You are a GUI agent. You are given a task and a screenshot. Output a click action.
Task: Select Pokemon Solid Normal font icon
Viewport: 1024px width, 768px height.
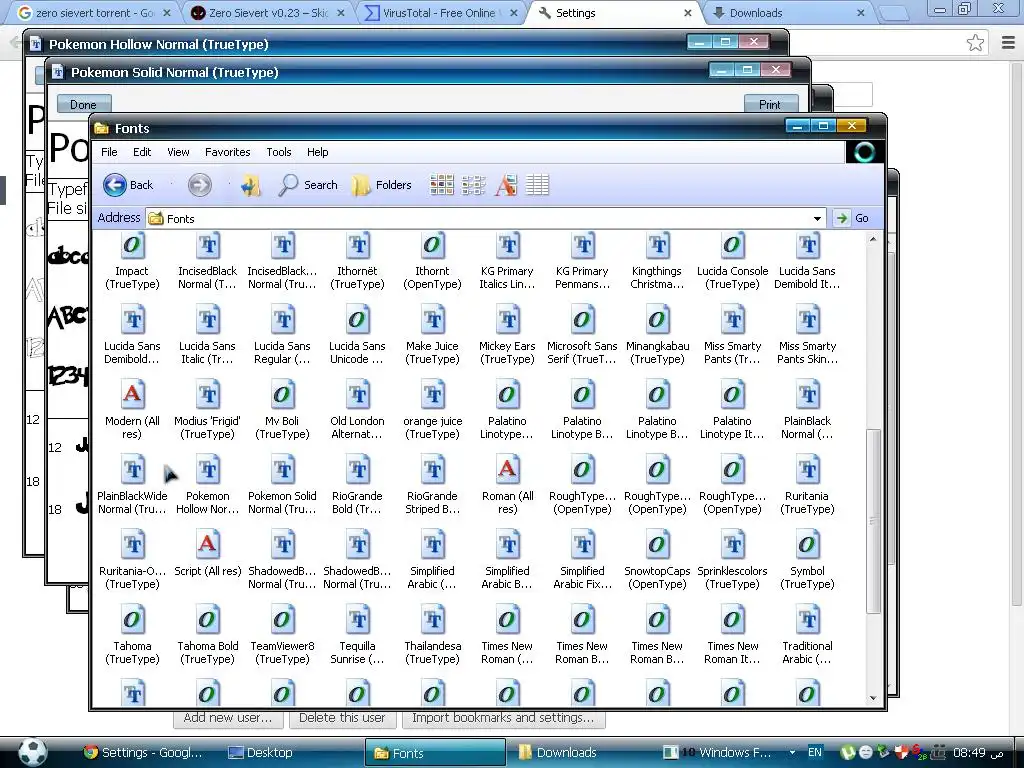pos(282,470)
